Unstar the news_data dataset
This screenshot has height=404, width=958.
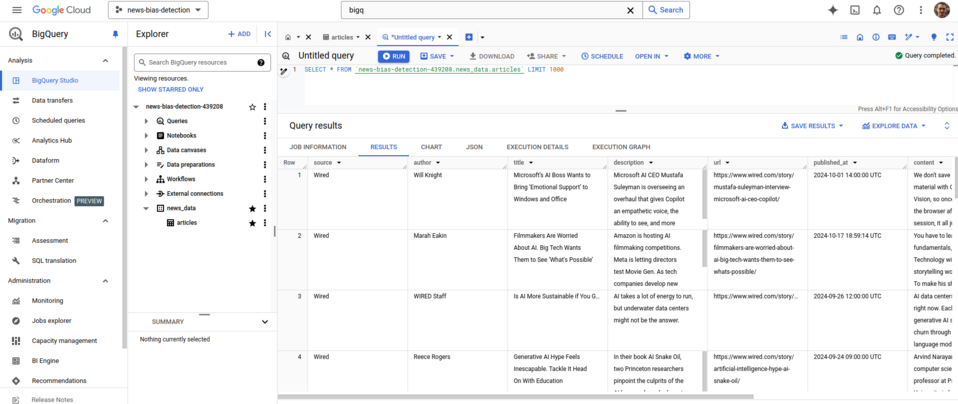point(252,208)
